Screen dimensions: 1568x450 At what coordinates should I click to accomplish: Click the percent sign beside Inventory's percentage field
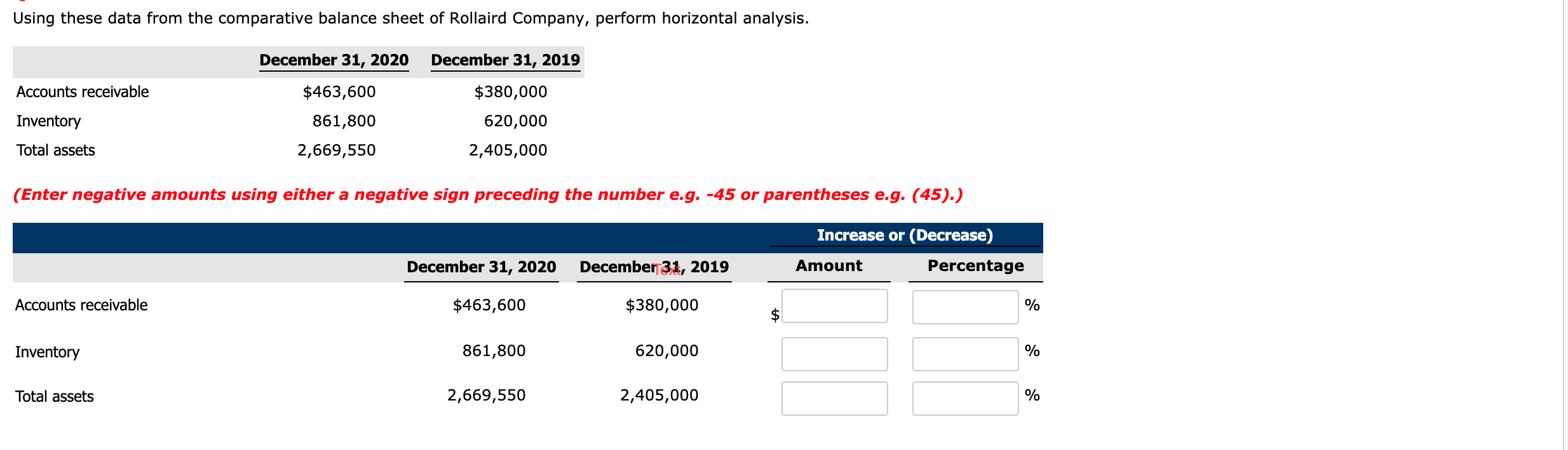pos(1033,350)
